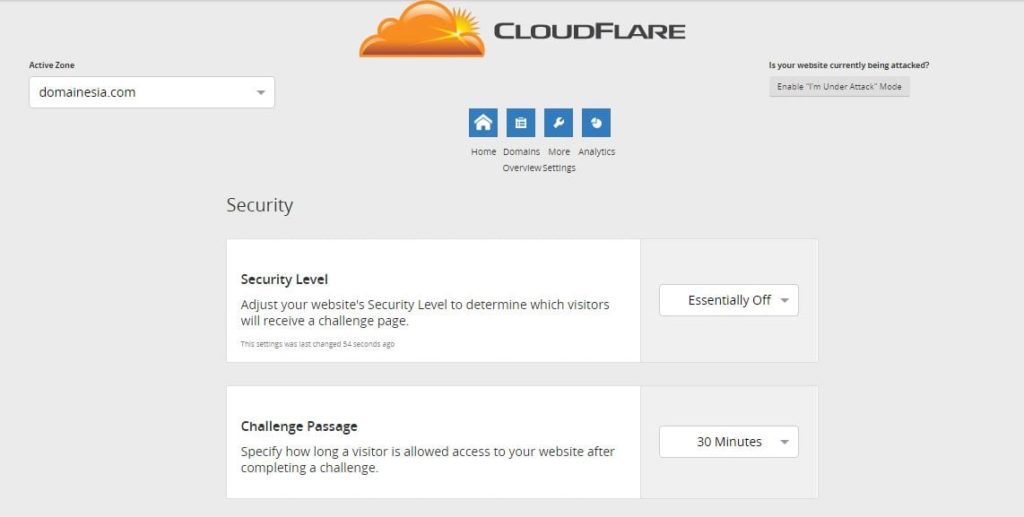Viewport: 1024px width, 517px height.
Task: Expand the Active Zone domain dropdown
Action: pyautogui.click(x=152, y=92)
